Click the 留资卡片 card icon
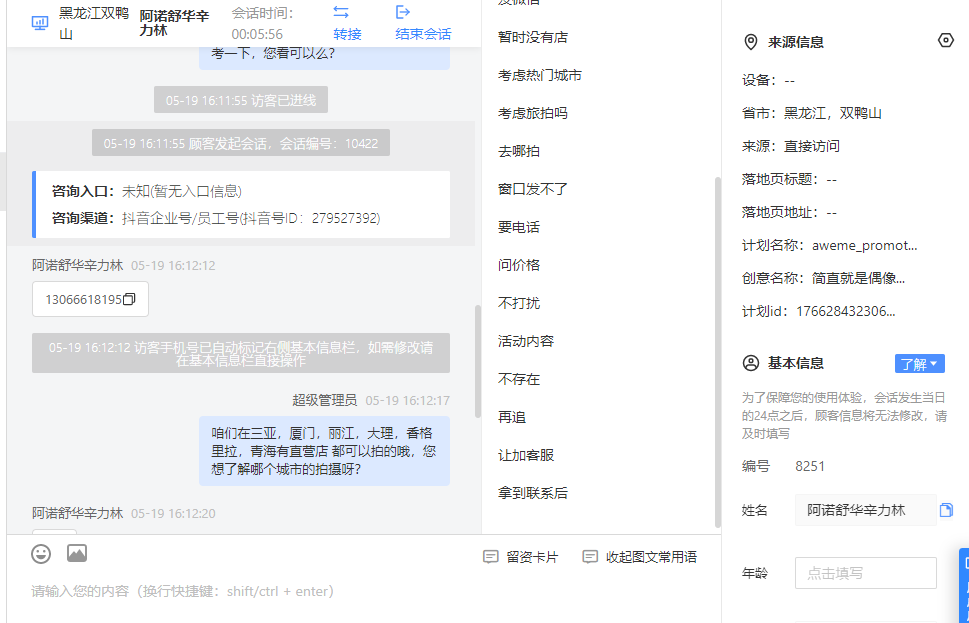This screenshot has height=623, width=969. point(491,557)
